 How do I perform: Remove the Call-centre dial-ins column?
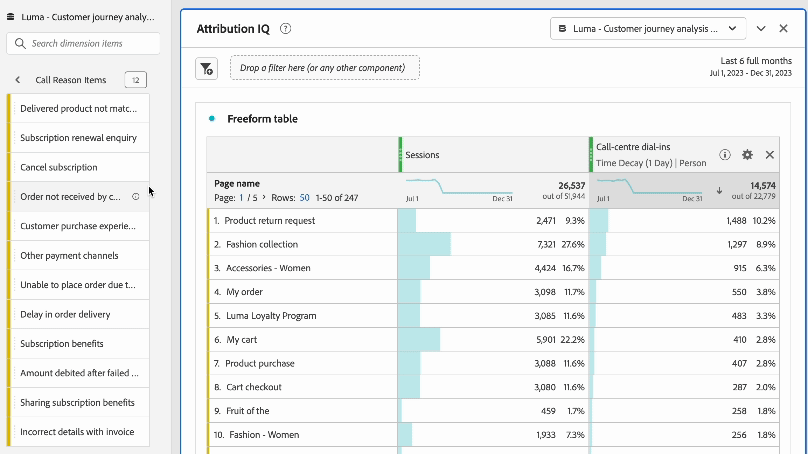pyautogui.click(x=770, y=155)
